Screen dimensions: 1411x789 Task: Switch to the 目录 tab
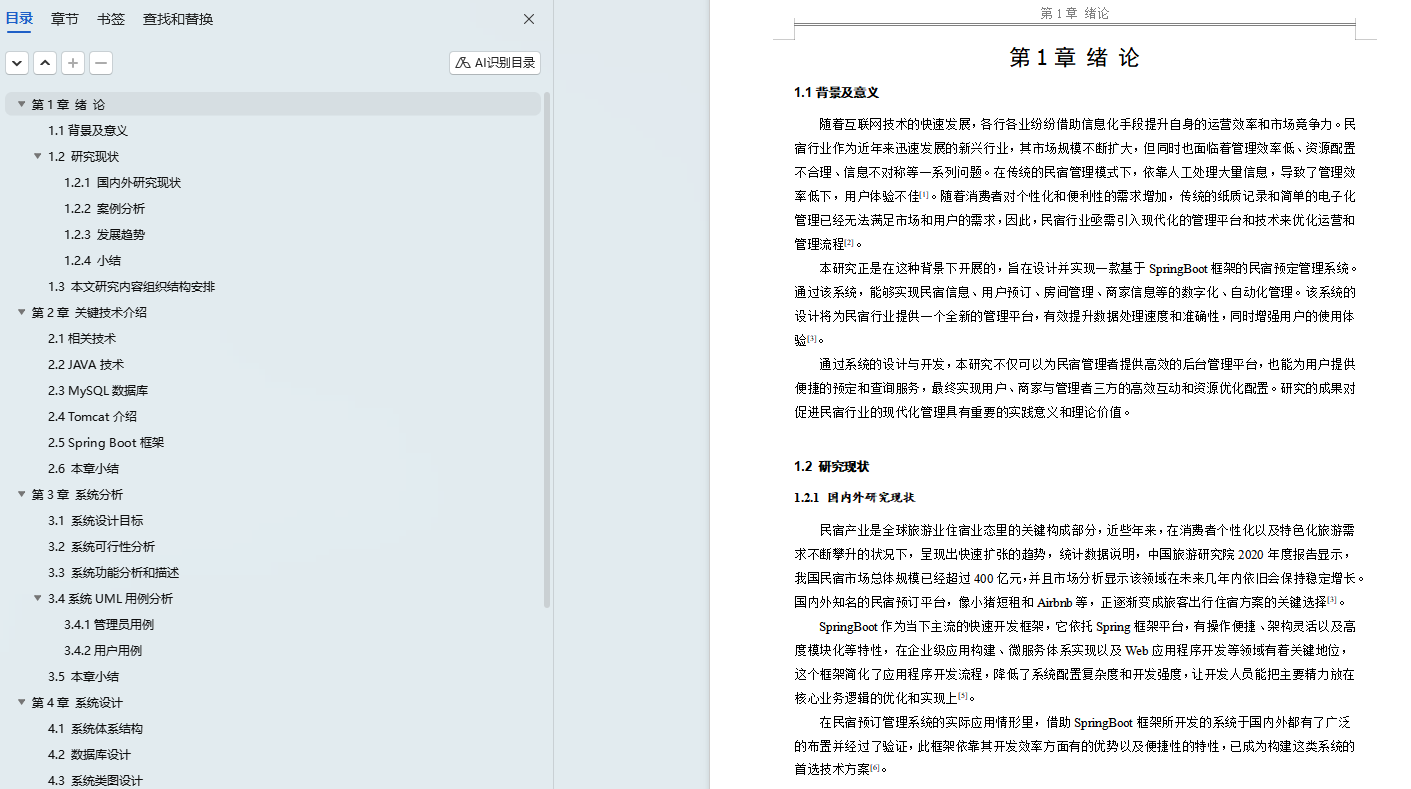click(19, 19)
